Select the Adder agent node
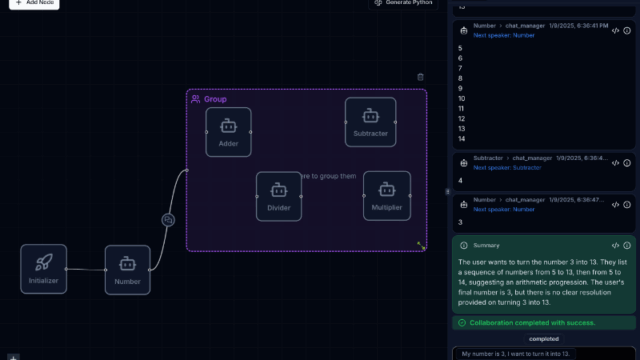The width and height of the screenshot is (640, 360). (228, 132)
